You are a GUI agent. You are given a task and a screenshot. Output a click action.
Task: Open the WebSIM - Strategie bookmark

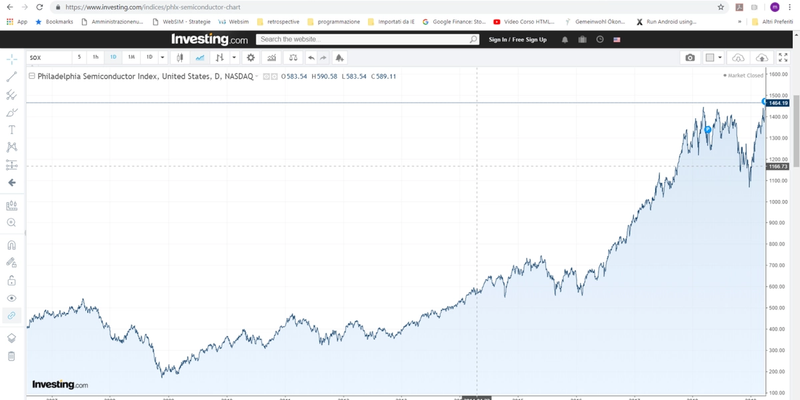click(182, 22)
